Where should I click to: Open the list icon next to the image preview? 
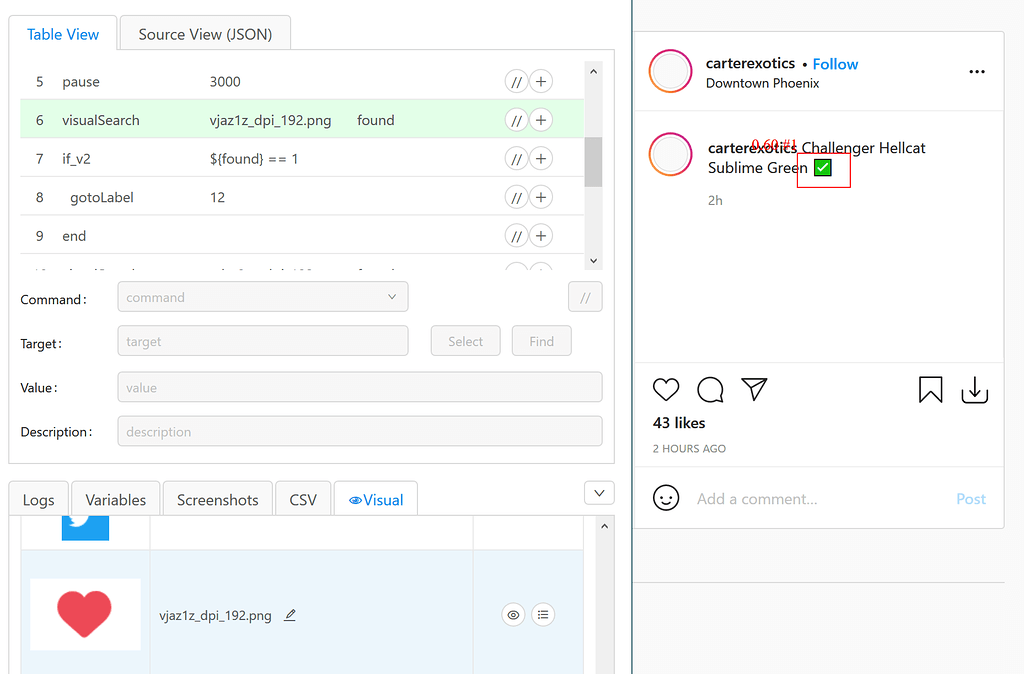click(x=543, y=614)
